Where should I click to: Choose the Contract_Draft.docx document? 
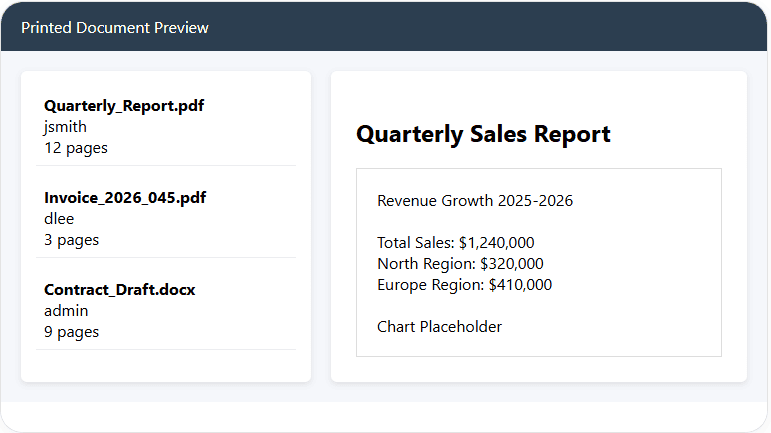pyautogui.click(x=119, y=290)
